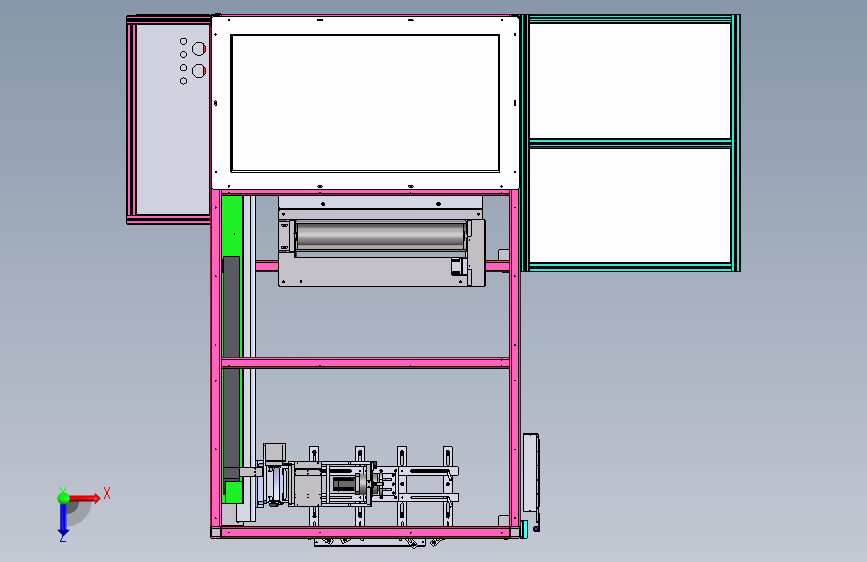The width and height of the screenshot is (867, 562).
Task: Select the small green block at rail bottom
Action: pyautogui.click(x=233, y=492)
